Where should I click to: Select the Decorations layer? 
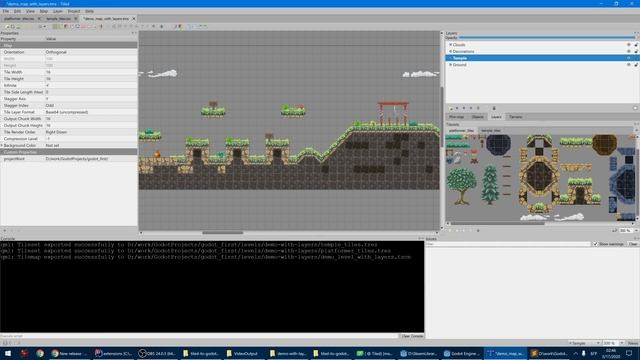tap(463, 51)
